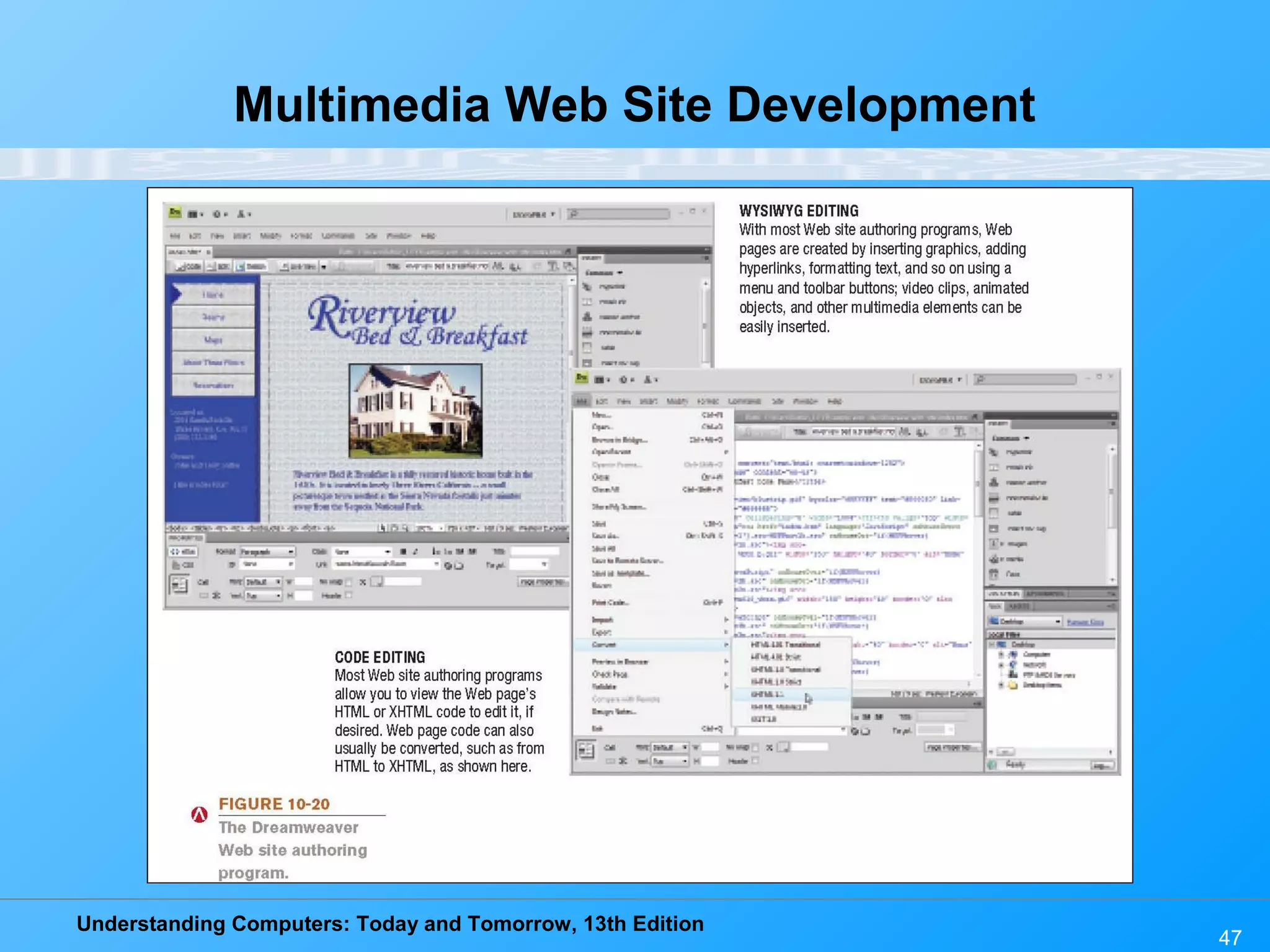
Task: Open Desktop site dropdown in Files panel
Action: 1025,622
